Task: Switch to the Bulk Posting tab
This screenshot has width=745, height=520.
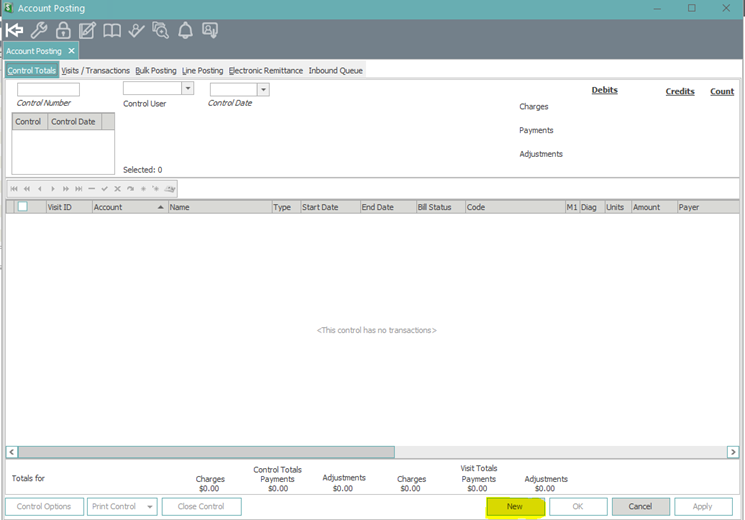Action: pyautogui.click(x=156, y=71)
